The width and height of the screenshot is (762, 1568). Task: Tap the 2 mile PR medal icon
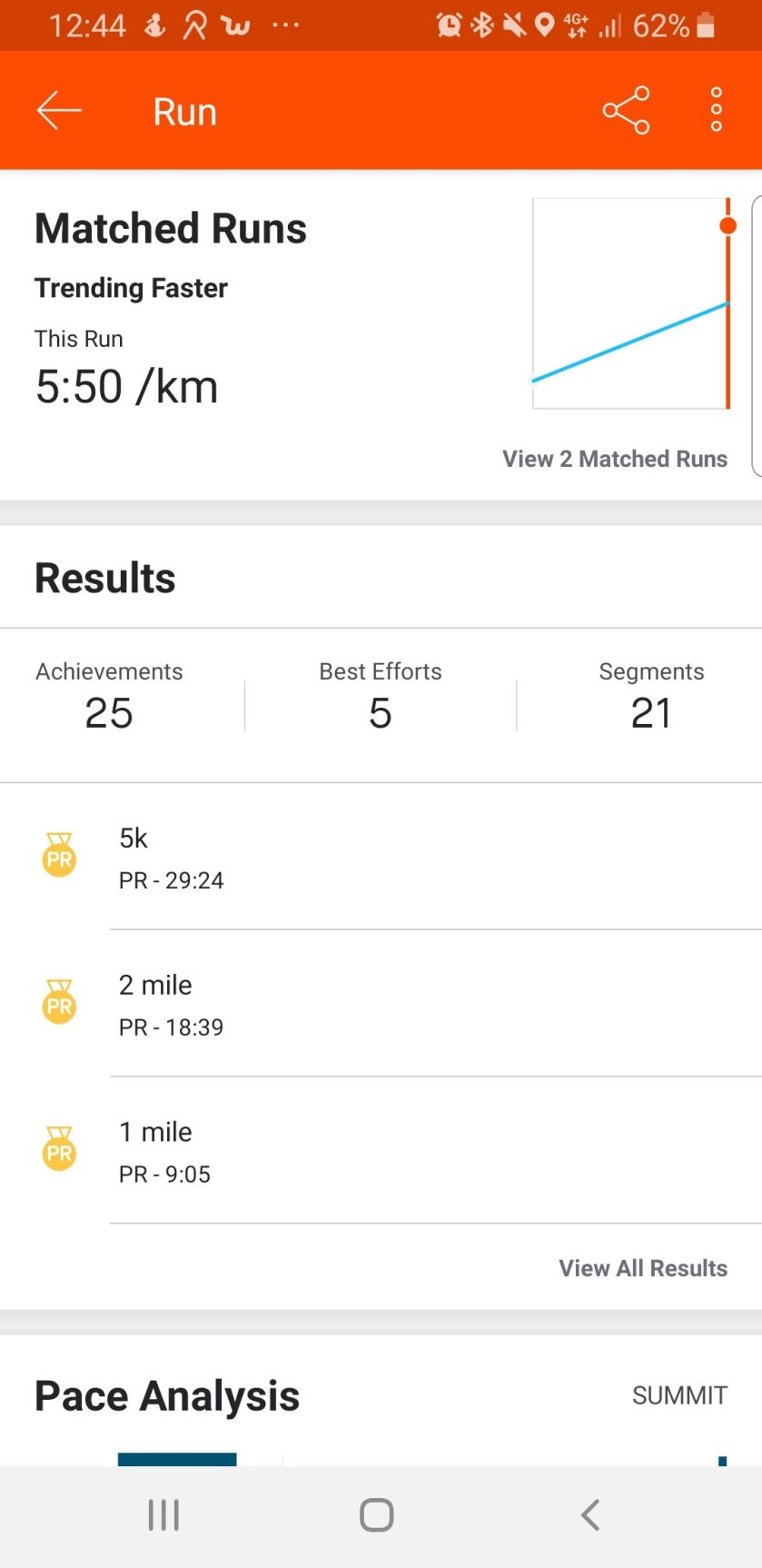[59, 1003]
